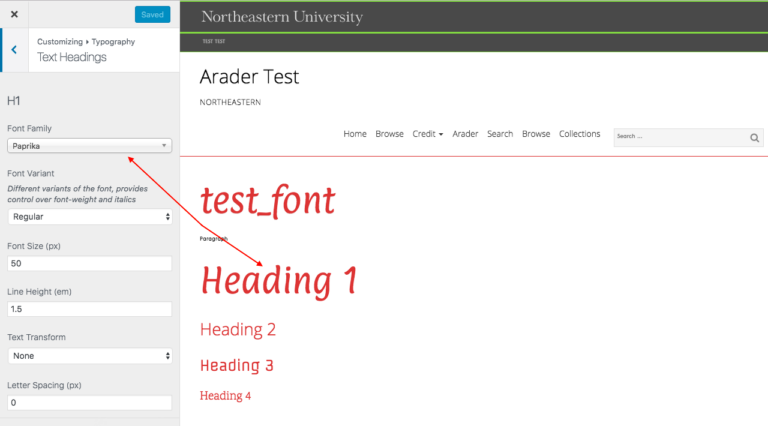Click the back arrow in Typography panel
This screenshot has height=426, width=768.
tap(13, 50)
